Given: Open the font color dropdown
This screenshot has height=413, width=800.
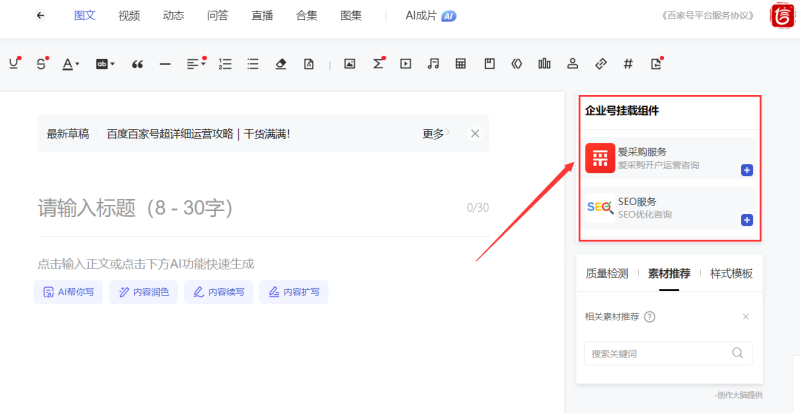Looking at the screenshot, I should 71,64.
